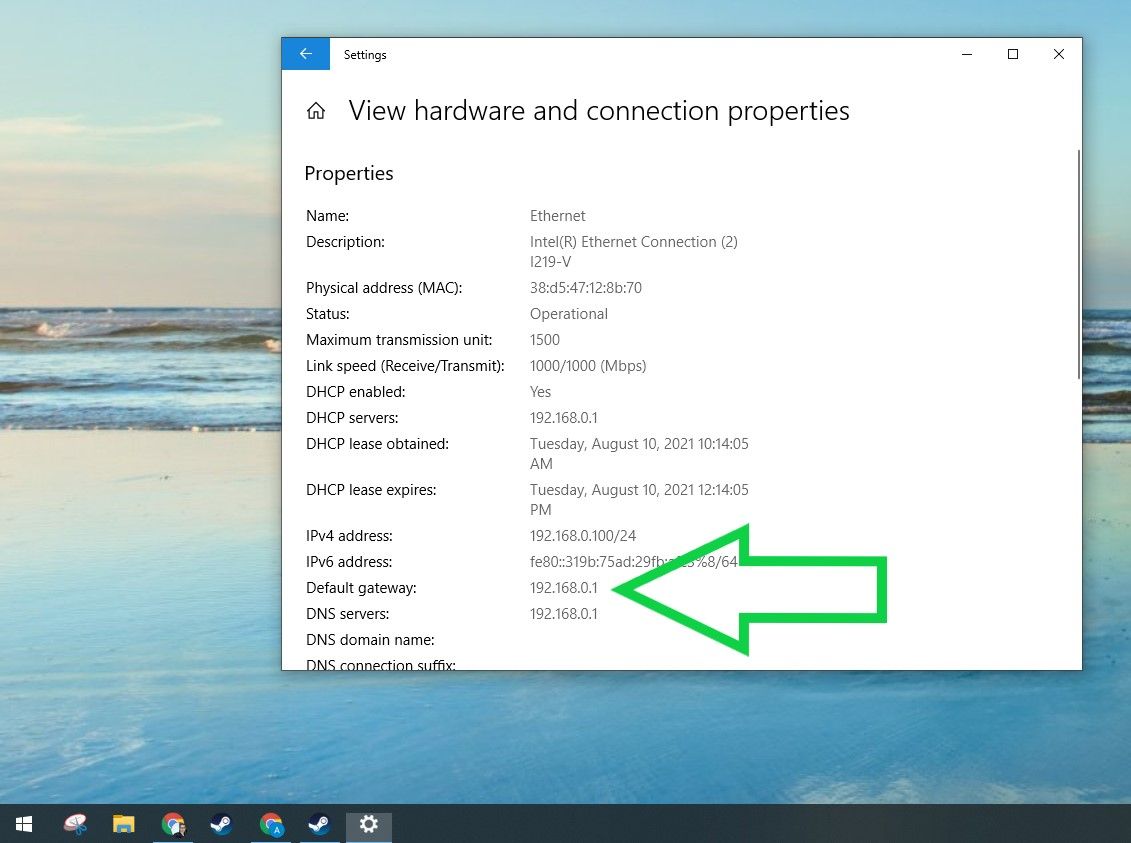Select the Default gateway address value
The image size is (1131, 843).
pos(563,587)
